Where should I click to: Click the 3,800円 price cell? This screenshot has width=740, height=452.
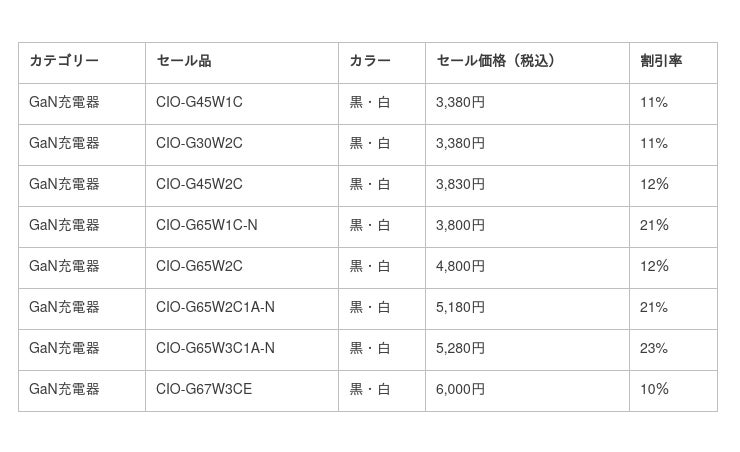461,226
